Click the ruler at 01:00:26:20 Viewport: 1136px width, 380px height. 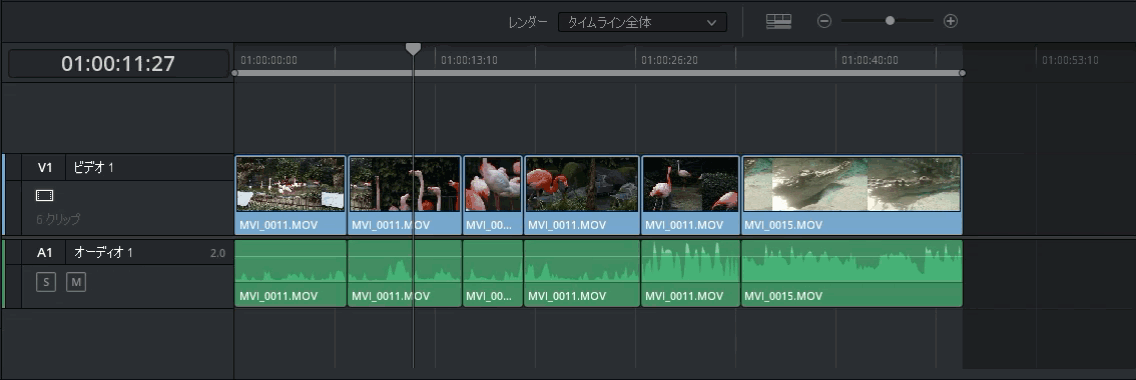pos(669,60)
